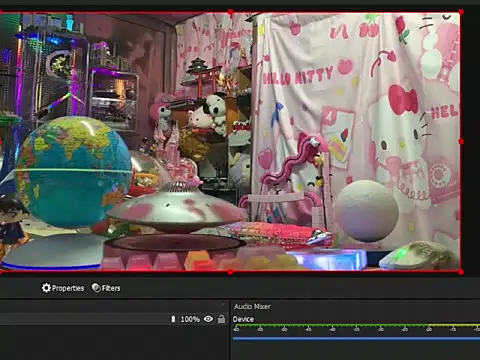Click the right-middle red resize handle
Screen dimensions: 480x360
(x=461, y=142)
